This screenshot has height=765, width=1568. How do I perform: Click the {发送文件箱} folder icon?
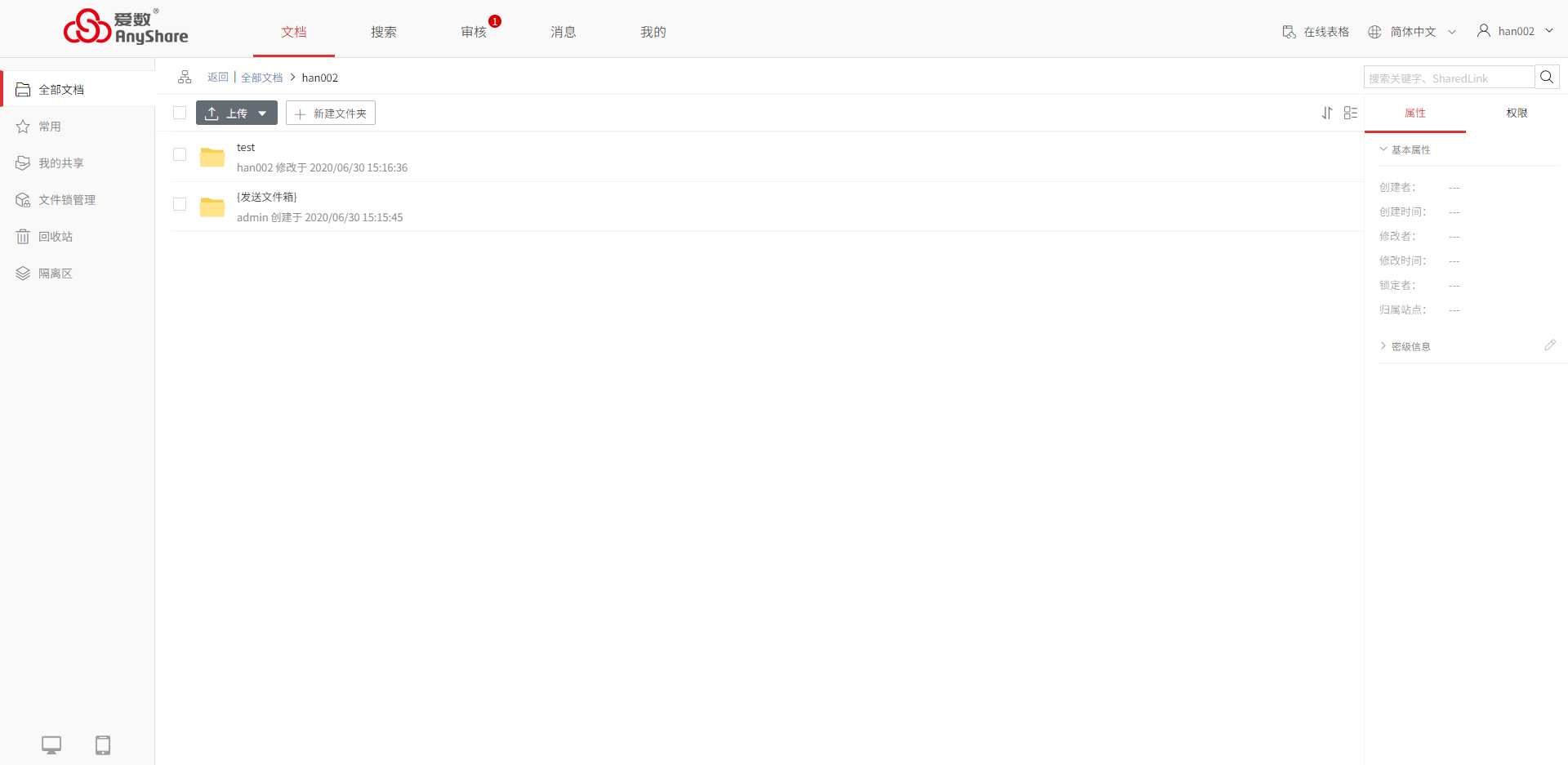pos(212,207)
